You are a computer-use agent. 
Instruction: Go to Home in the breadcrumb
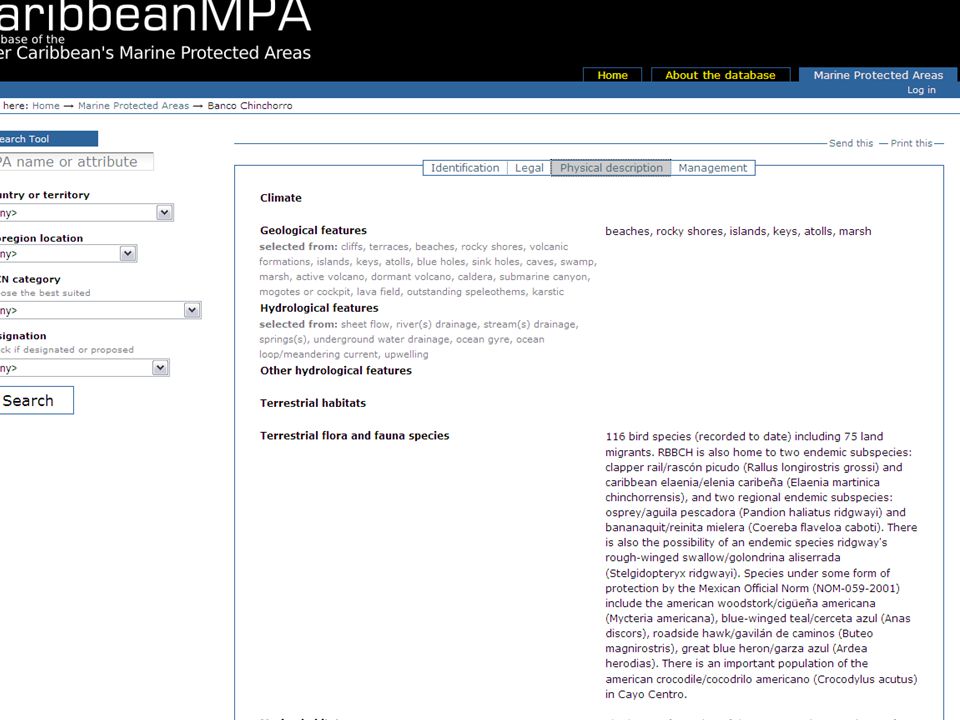click(46, 105)
